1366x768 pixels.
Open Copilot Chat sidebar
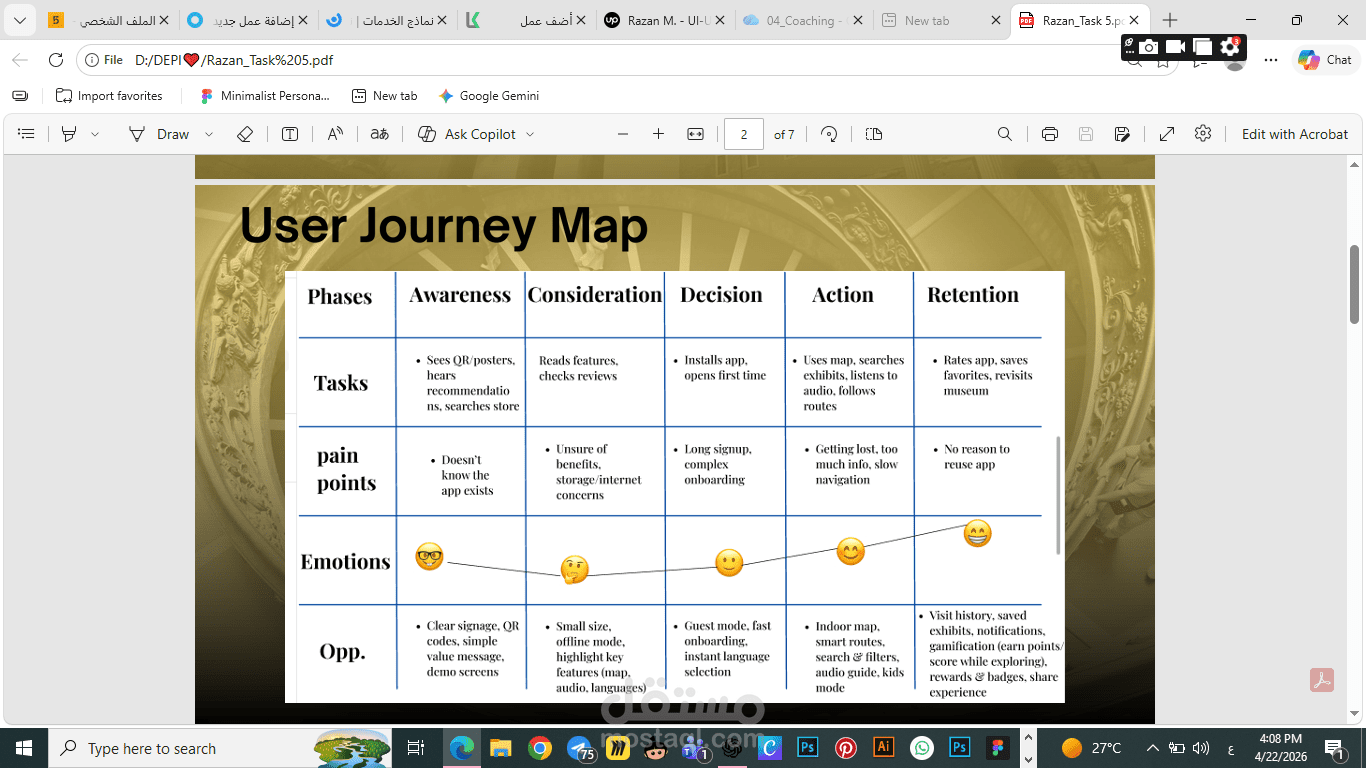tap(1324, 60)
